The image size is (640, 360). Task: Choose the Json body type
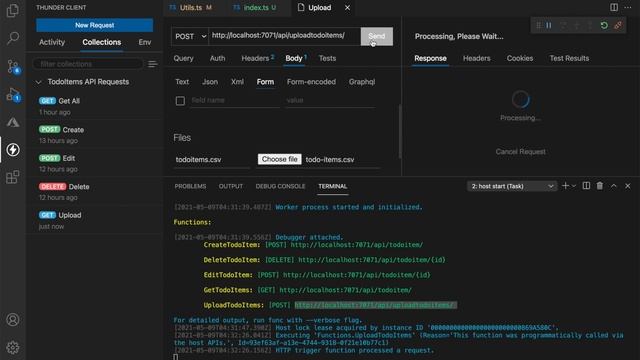tap(210, 82)
